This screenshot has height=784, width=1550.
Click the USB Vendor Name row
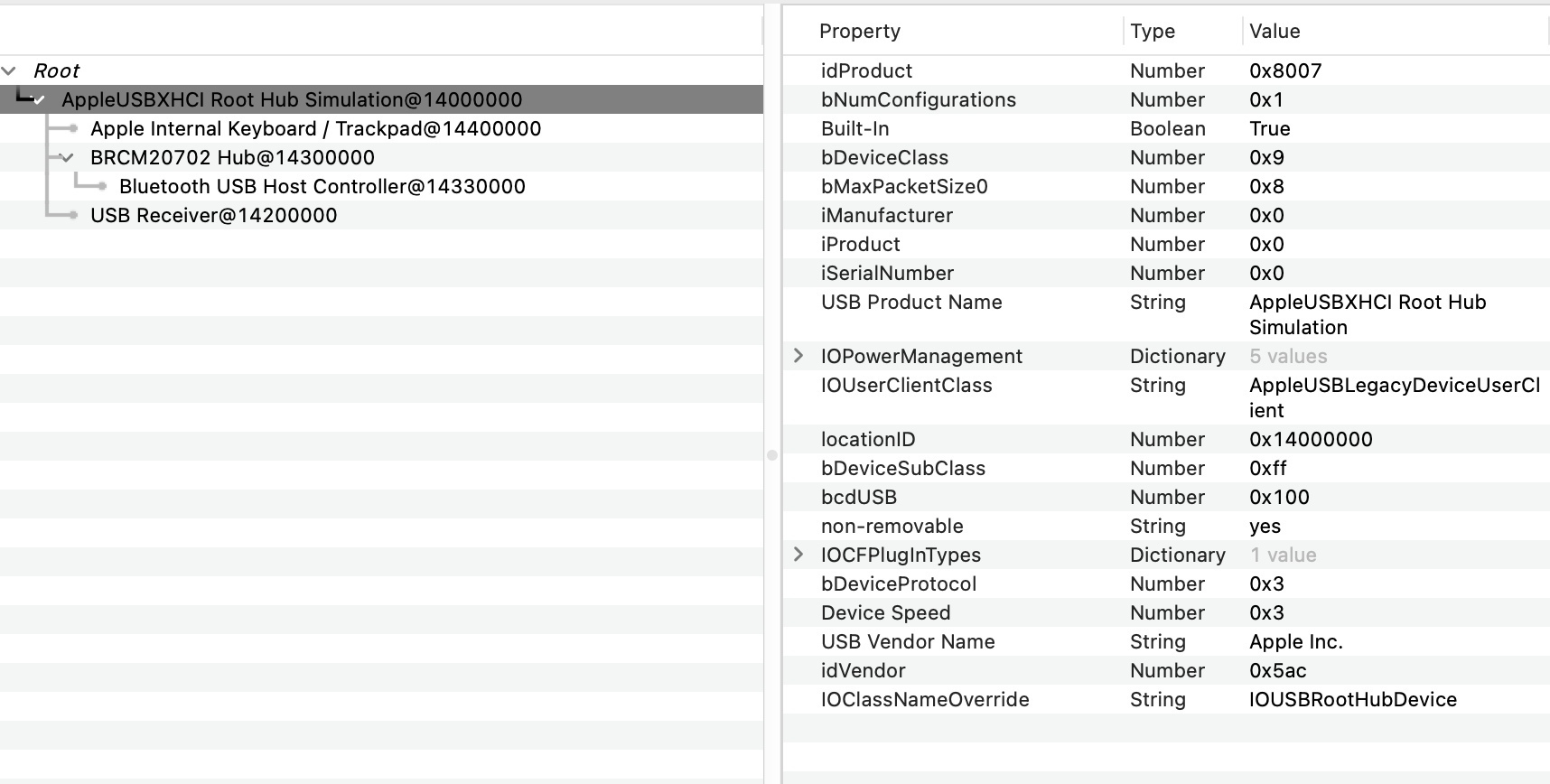pyautogui.click(x=907, y=642)
